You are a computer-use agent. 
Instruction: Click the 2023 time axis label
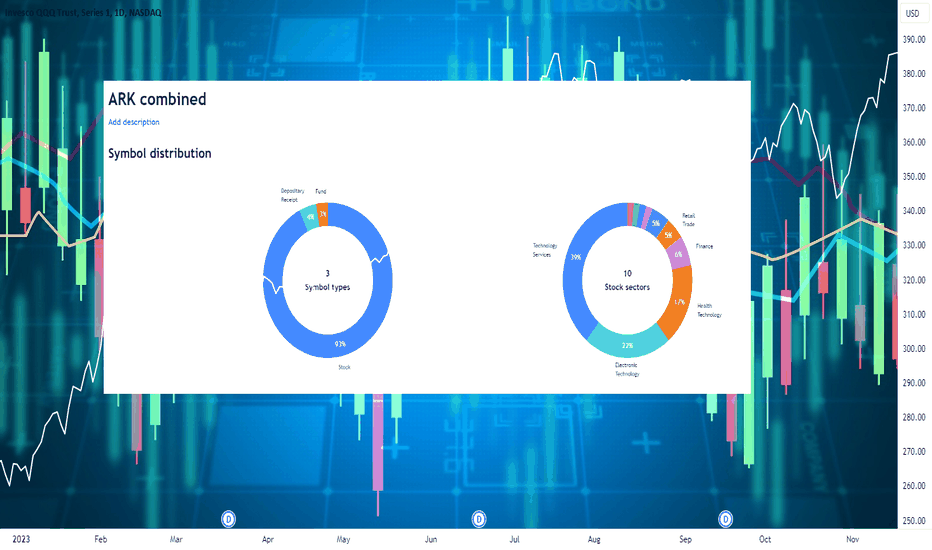tap(21, 539)
